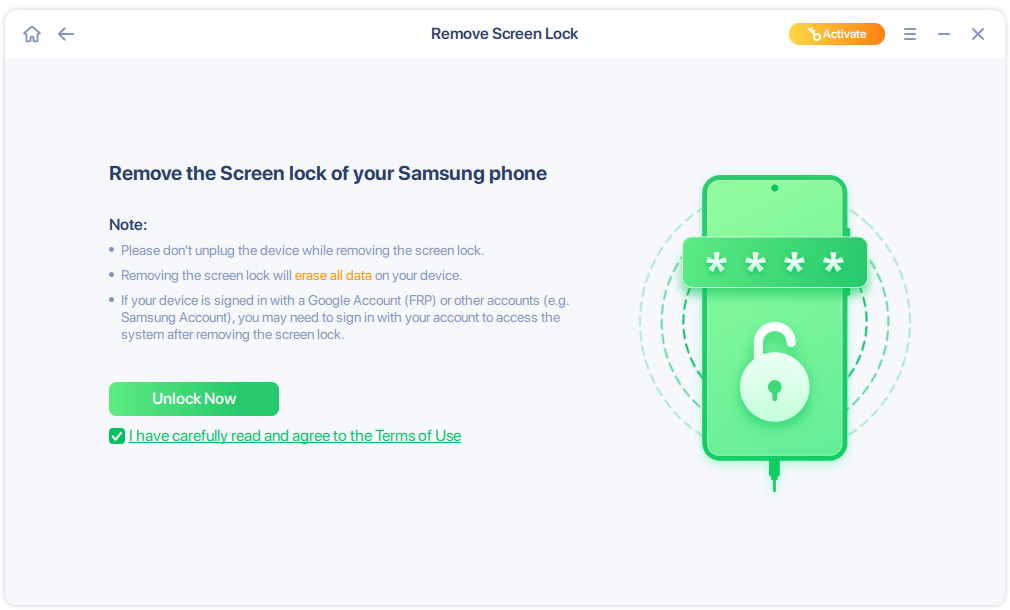1010x610 pixels.
Task: Click the minimize icon
Action: (x=943, y=33)
